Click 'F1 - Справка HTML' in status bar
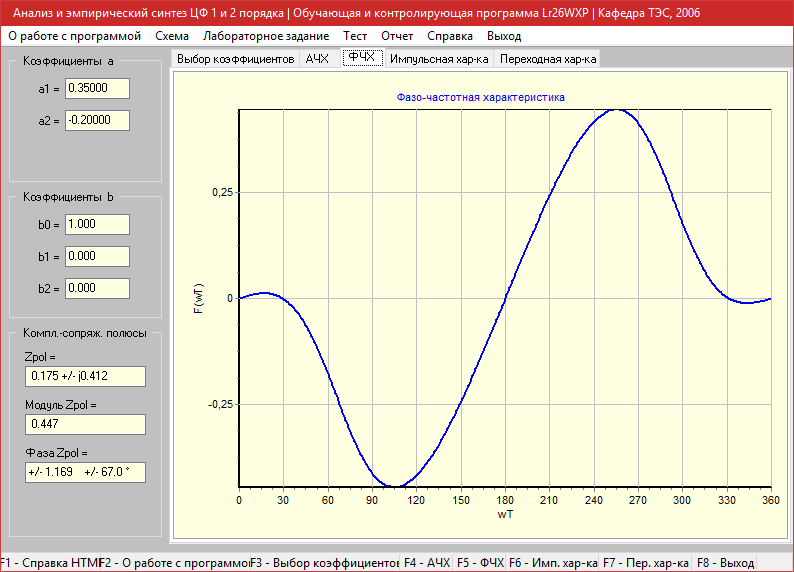Viewport: 794px width, 572px height. coord(50,563)
